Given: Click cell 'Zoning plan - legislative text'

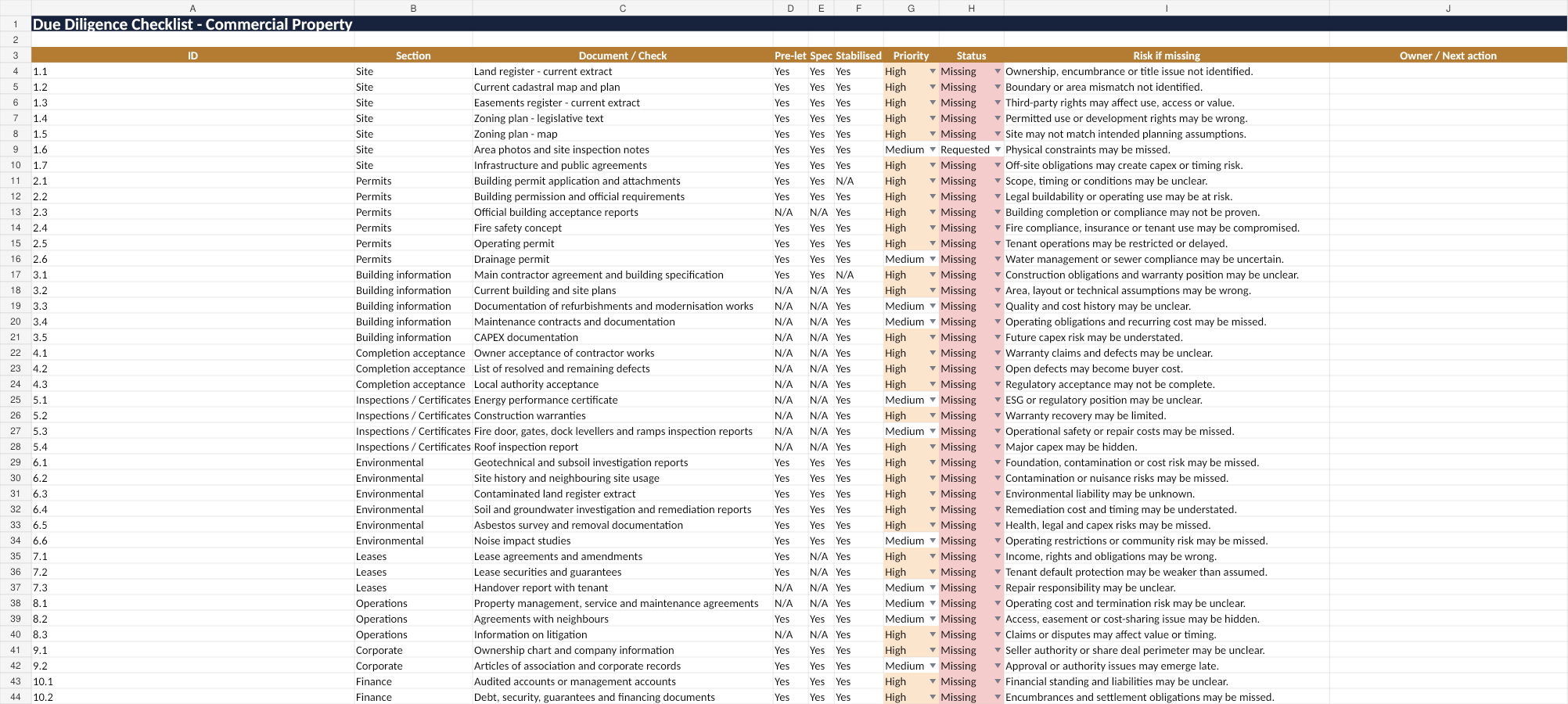Looking at the screenshot, I should (623, 118).
